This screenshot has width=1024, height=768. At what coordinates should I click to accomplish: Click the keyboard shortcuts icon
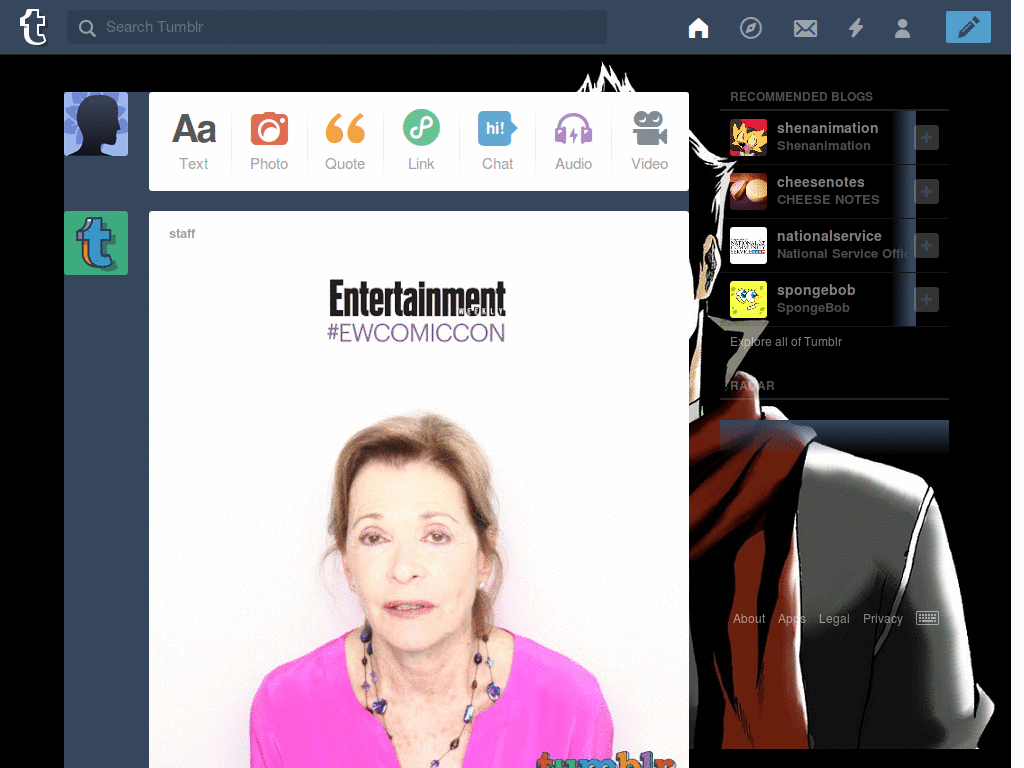927,618
